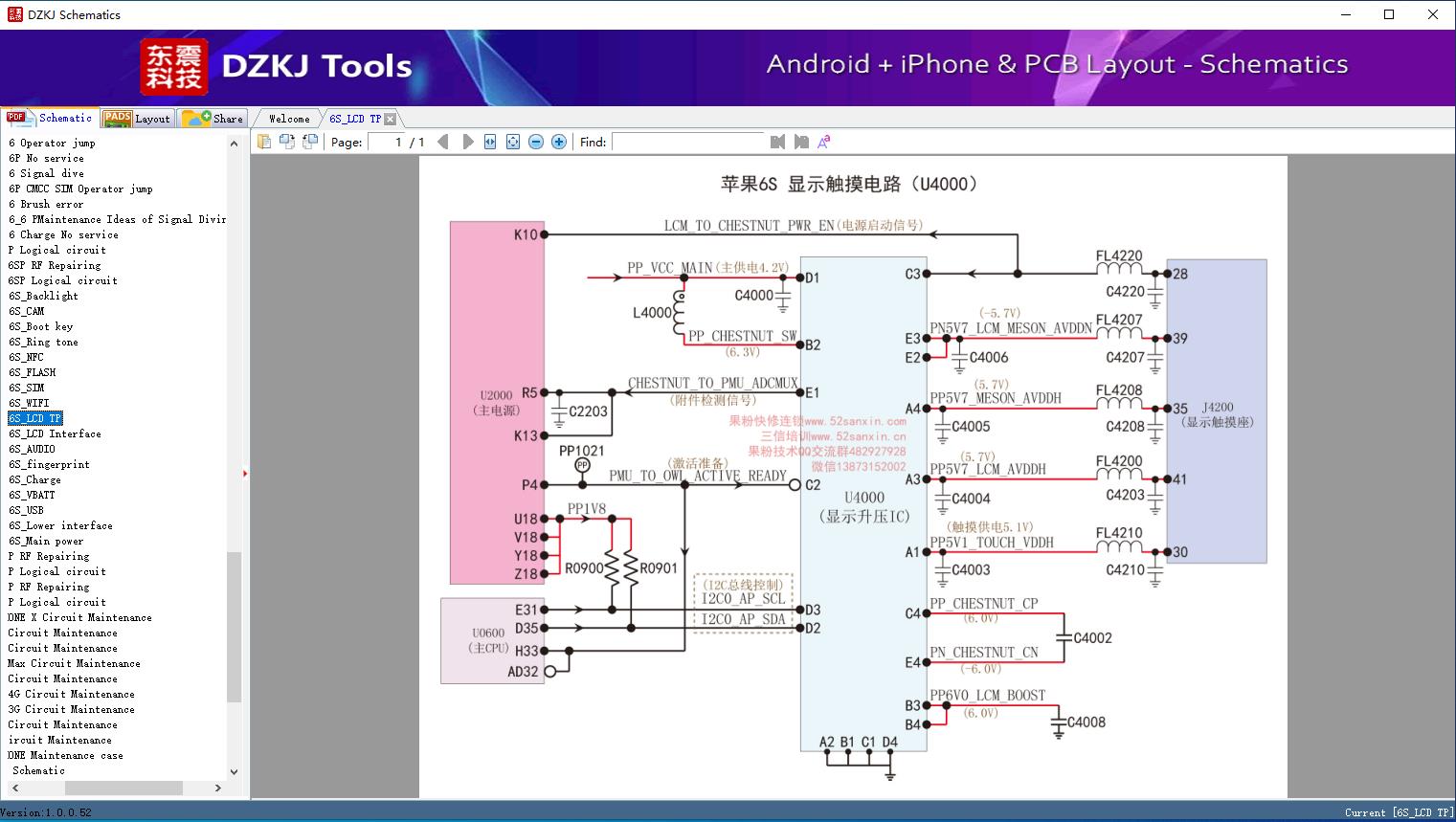
Task: Select the 6S_LCD TP document tab
Action: coord(355,119)
